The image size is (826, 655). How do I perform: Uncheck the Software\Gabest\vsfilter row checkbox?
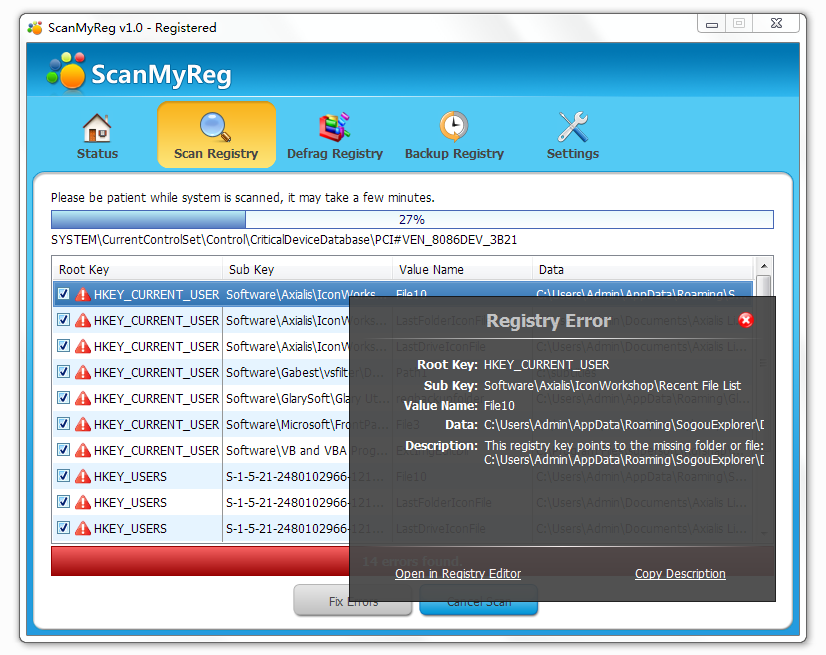point(64,372)
